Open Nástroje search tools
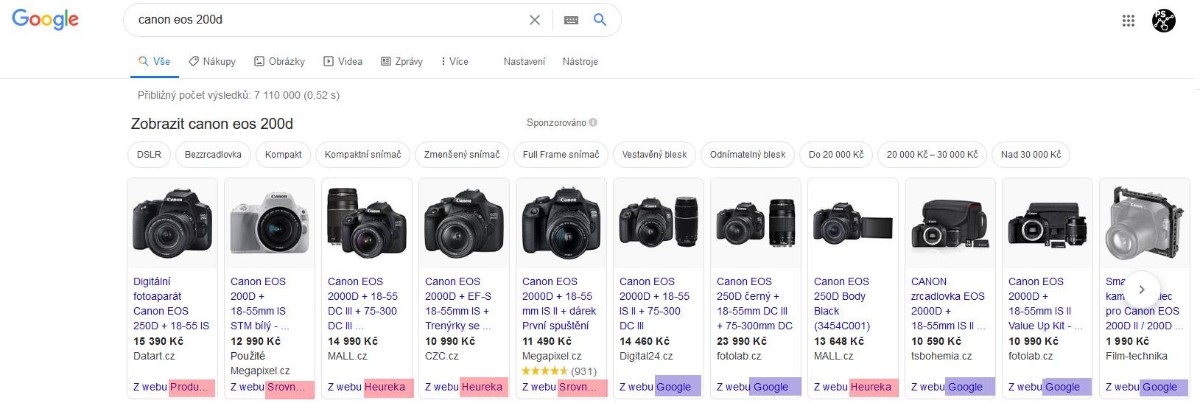Image resolution: width=1200 pixels, height=403 pixels. 580,61
